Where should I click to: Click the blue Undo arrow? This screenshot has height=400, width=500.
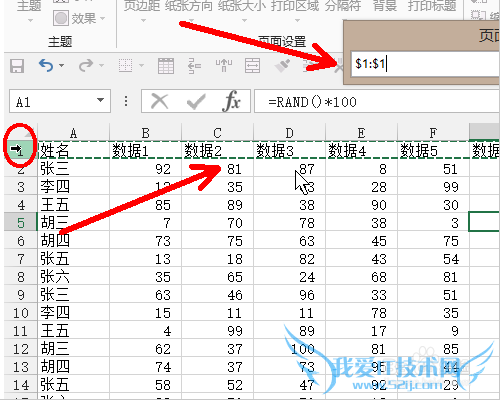[46, 65]
